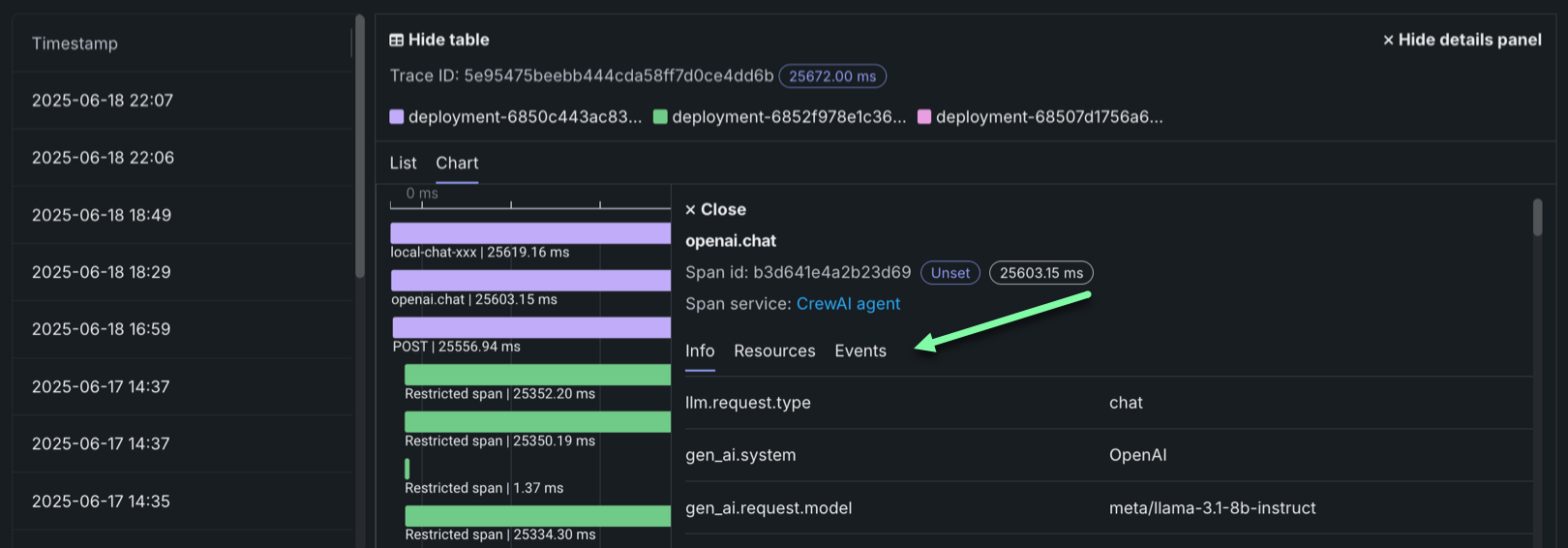Close the openai.chat span details
This screenshot has height=548, width=1568.
coord(715,209)
